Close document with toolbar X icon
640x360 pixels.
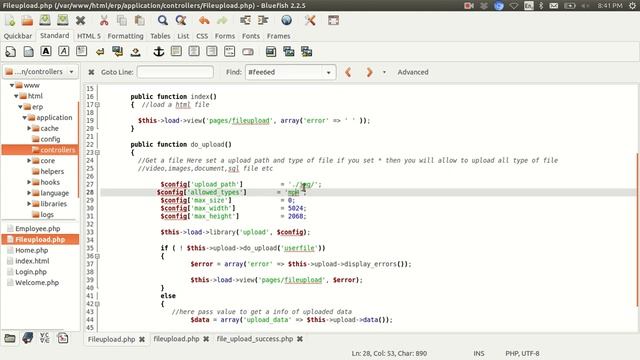pyautogui.click(x=80, y=20)
